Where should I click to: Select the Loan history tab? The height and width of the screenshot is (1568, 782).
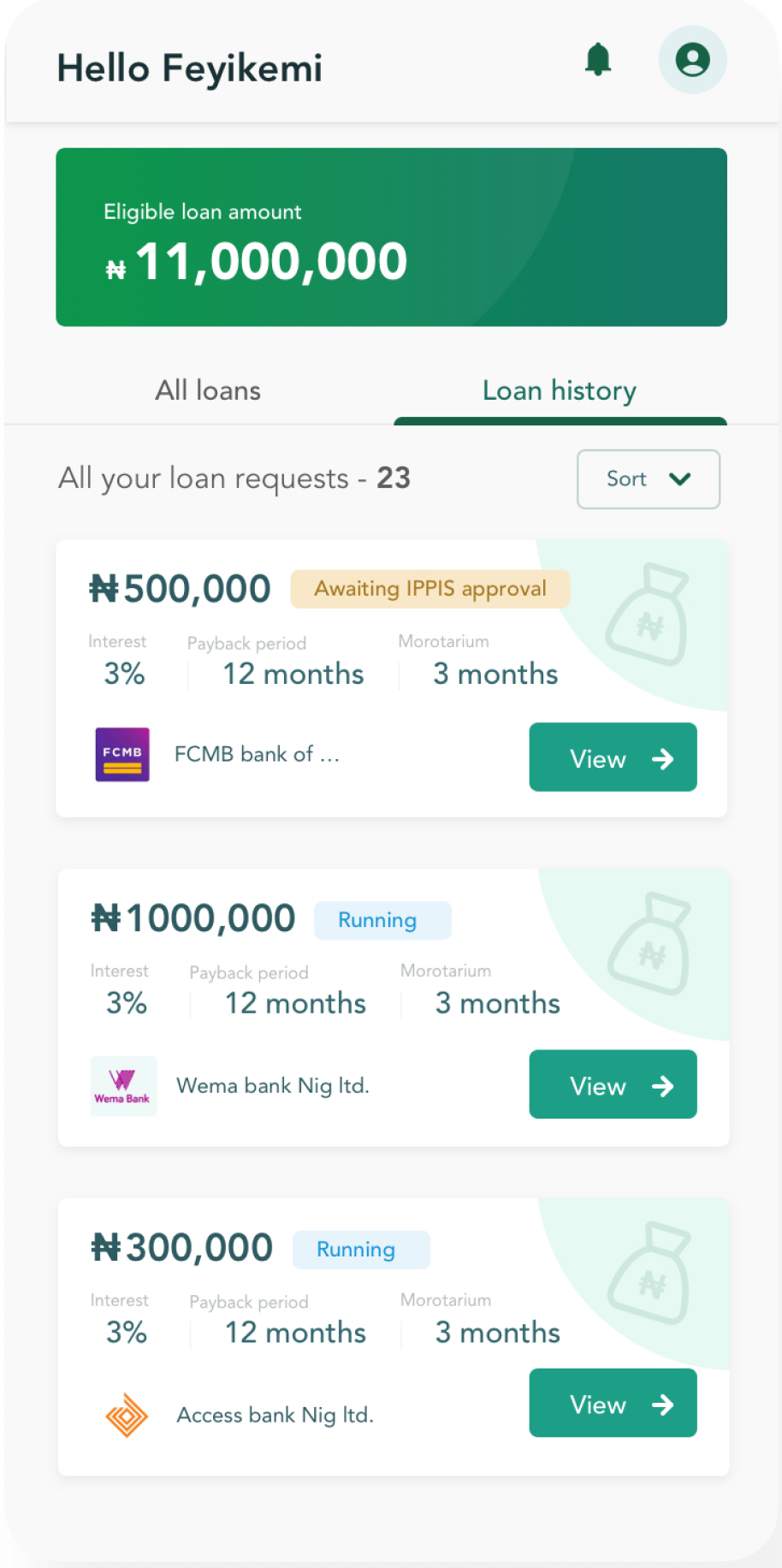pyautogui.click(x=560, y=391)
